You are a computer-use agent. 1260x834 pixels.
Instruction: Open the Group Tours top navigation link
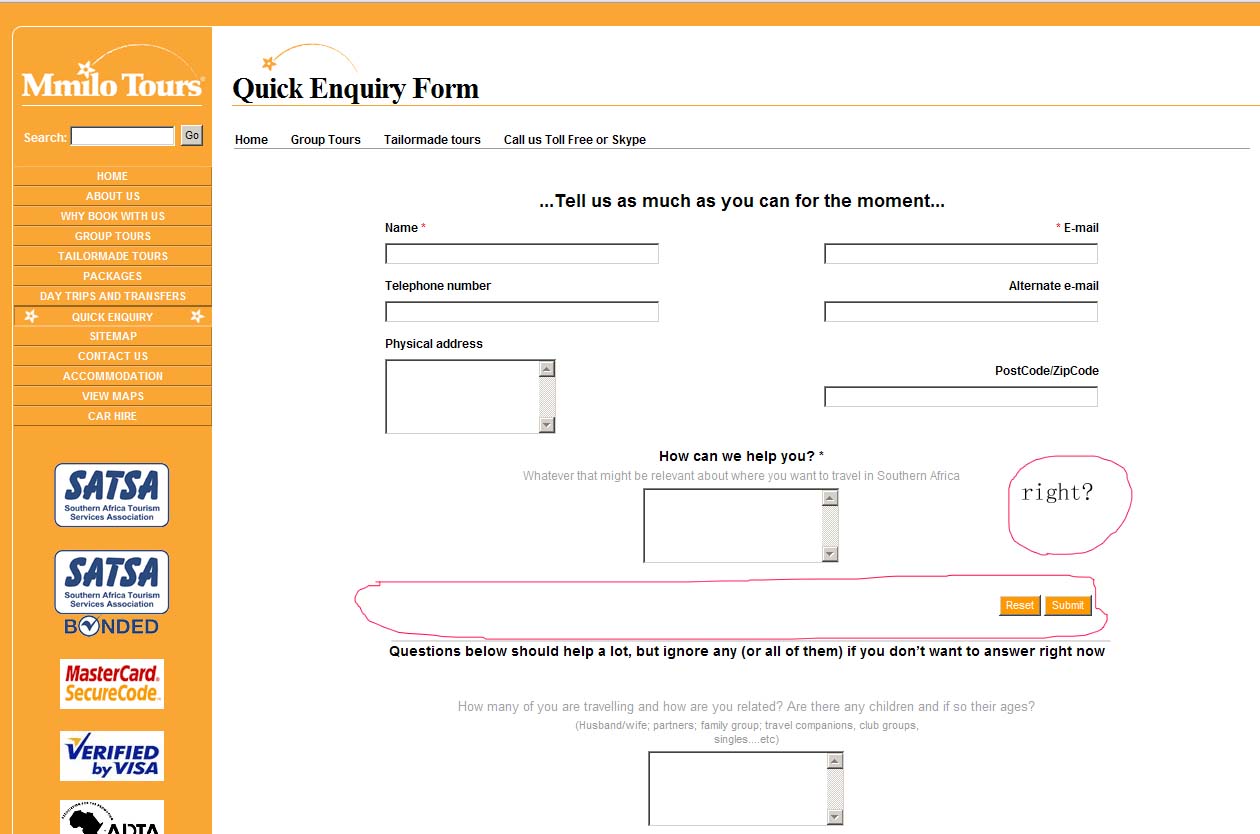[325, 140]
